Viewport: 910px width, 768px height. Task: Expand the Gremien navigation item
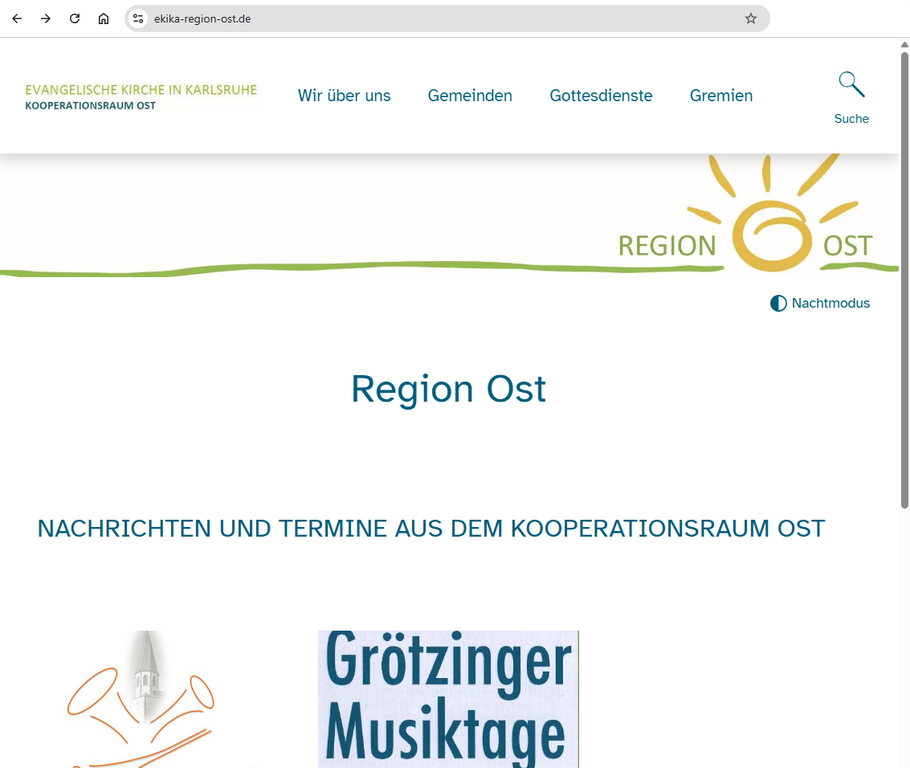pos(721,95)
